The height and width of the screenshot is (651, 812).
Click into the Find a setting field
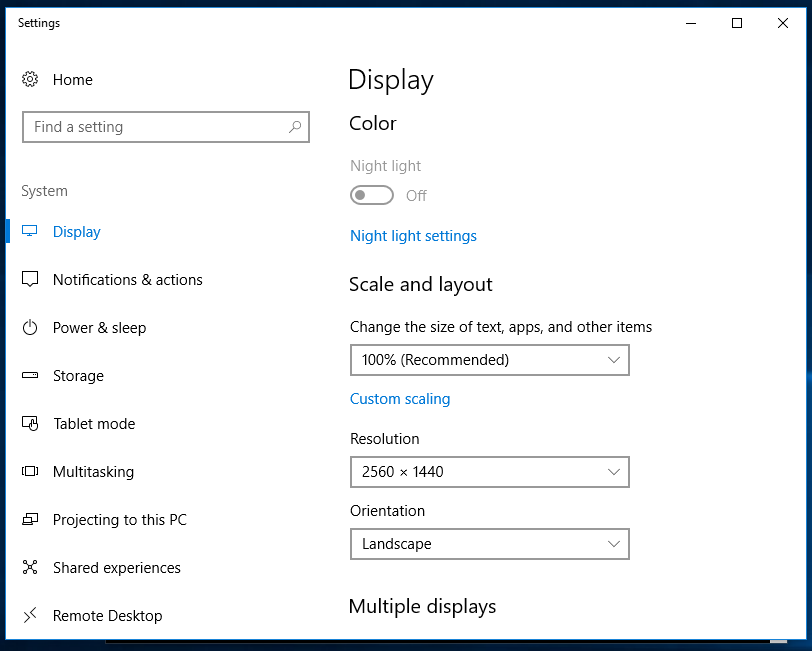tap(155, 127)
